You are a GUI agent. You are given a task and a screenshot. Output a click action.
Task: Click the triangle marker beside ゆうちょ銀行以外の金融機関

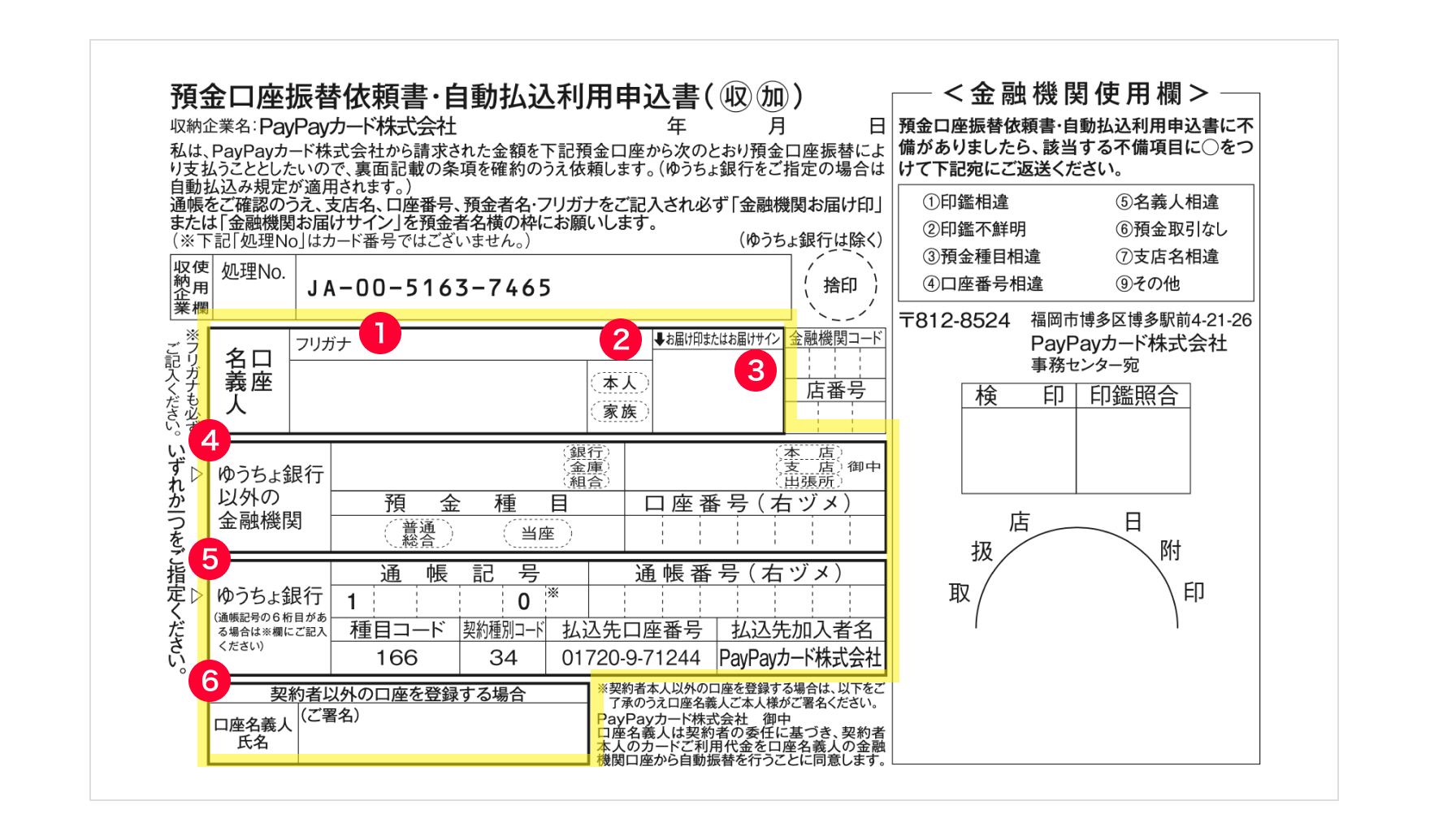pyautogui.click(x=196, y=474)
